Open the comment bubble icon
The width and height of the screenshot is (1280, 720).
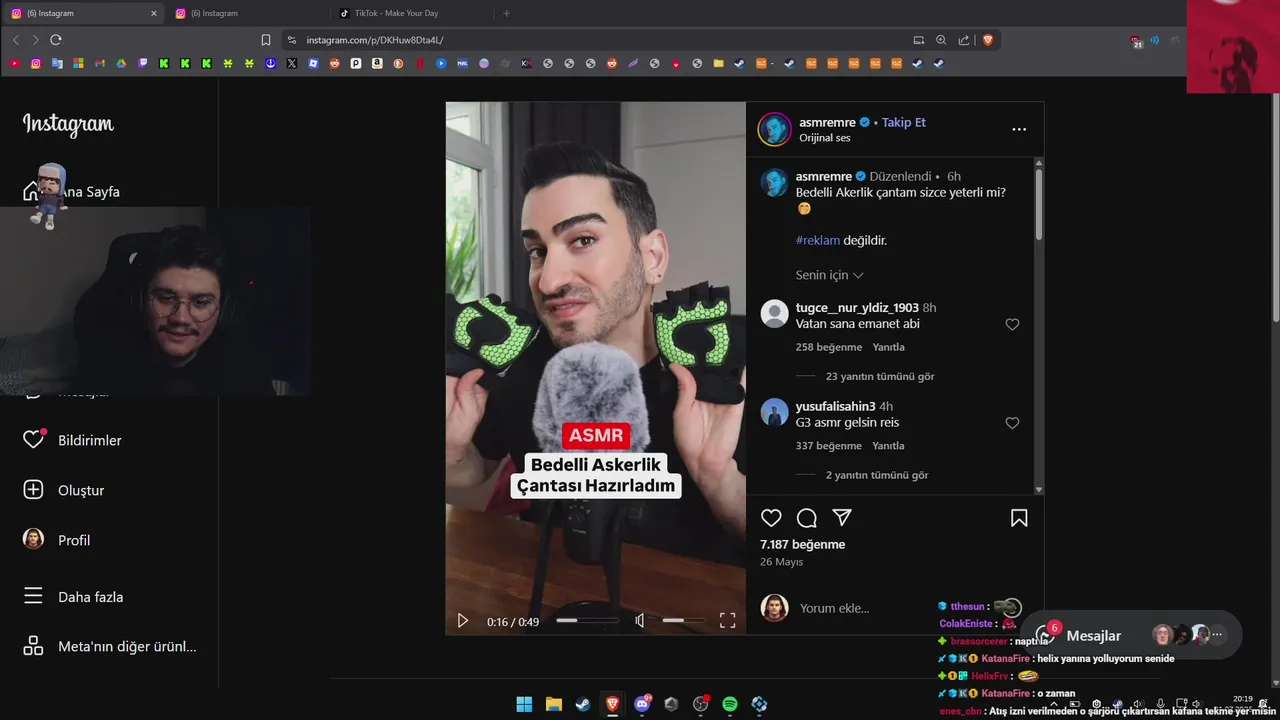807,518
